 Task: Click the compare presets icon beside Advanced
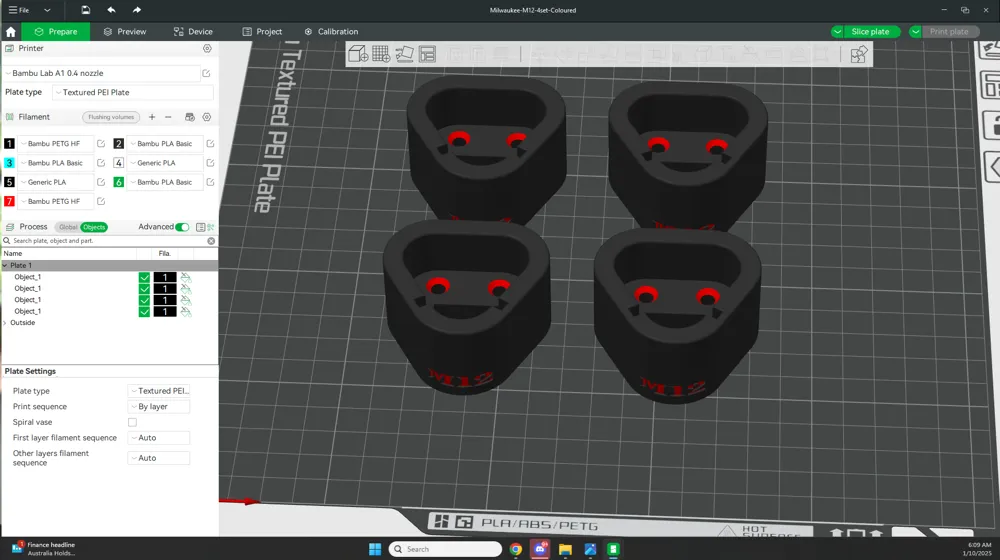click(x=210, y=227)
